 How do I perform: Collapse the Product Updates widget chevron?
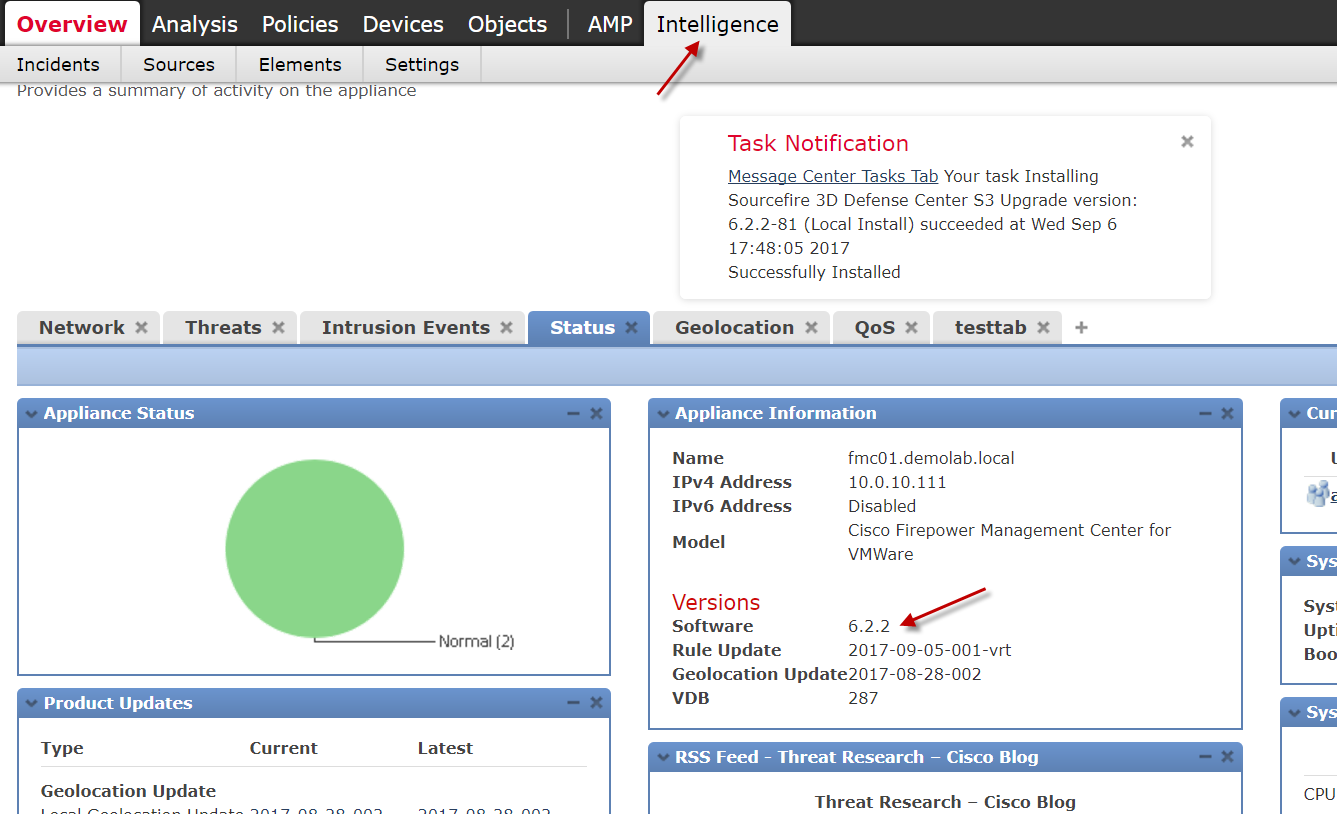click(31, 704)
